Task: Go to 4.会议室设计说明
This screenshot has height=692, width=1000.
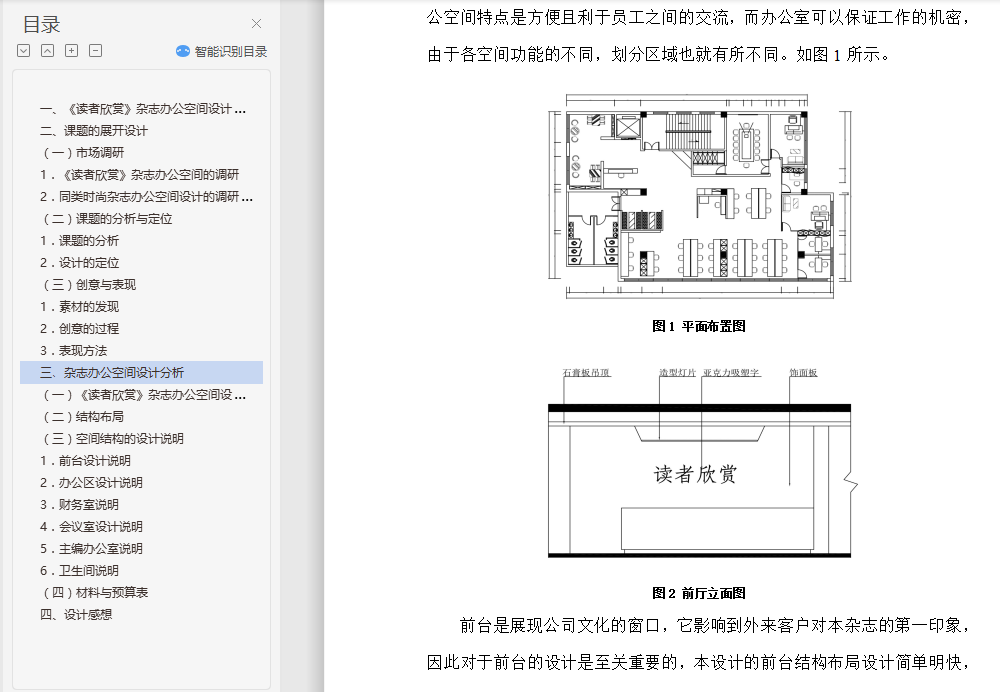Action: pyautogui.click(x=91, y=527)
